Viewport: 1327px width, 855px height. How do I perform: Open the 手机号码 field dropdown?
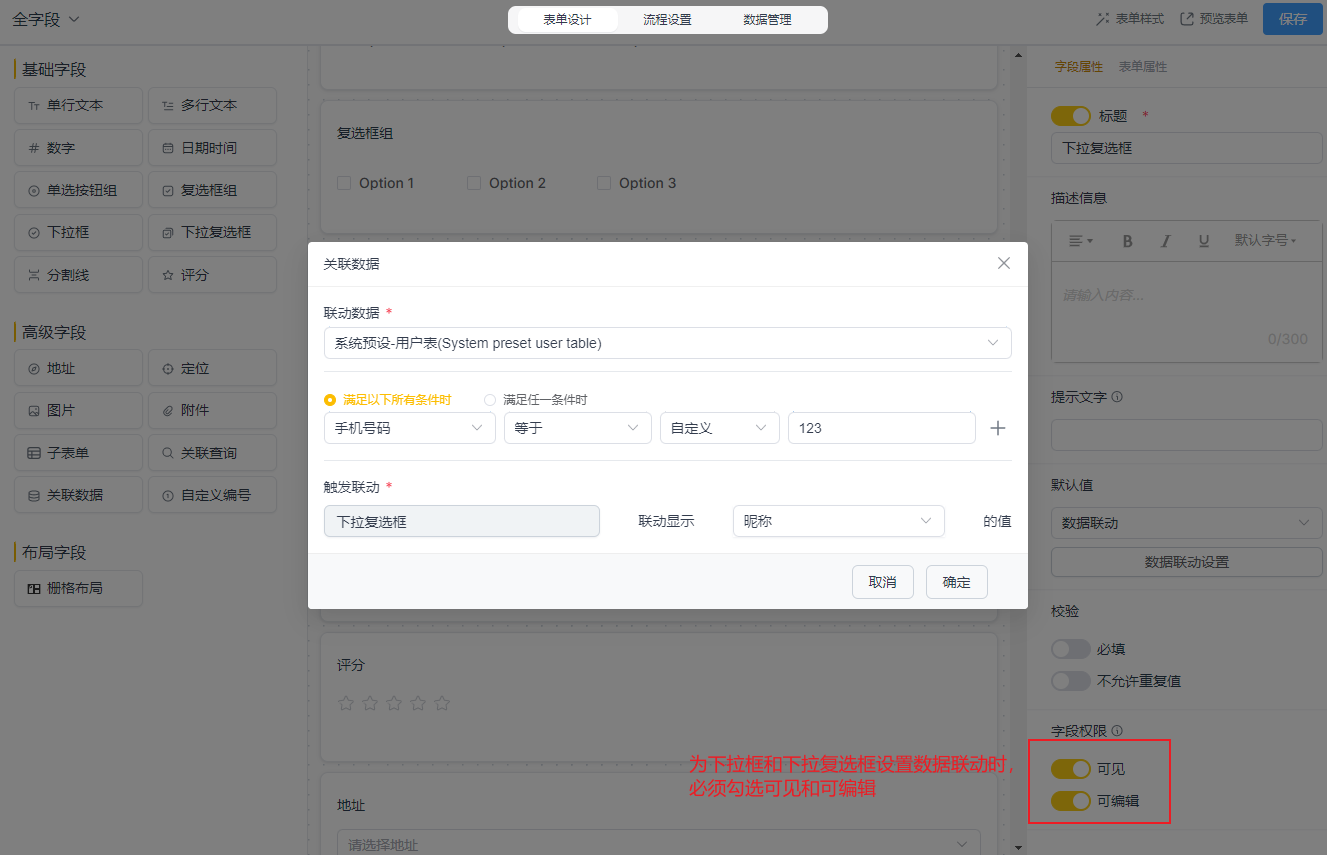(410, 428)
